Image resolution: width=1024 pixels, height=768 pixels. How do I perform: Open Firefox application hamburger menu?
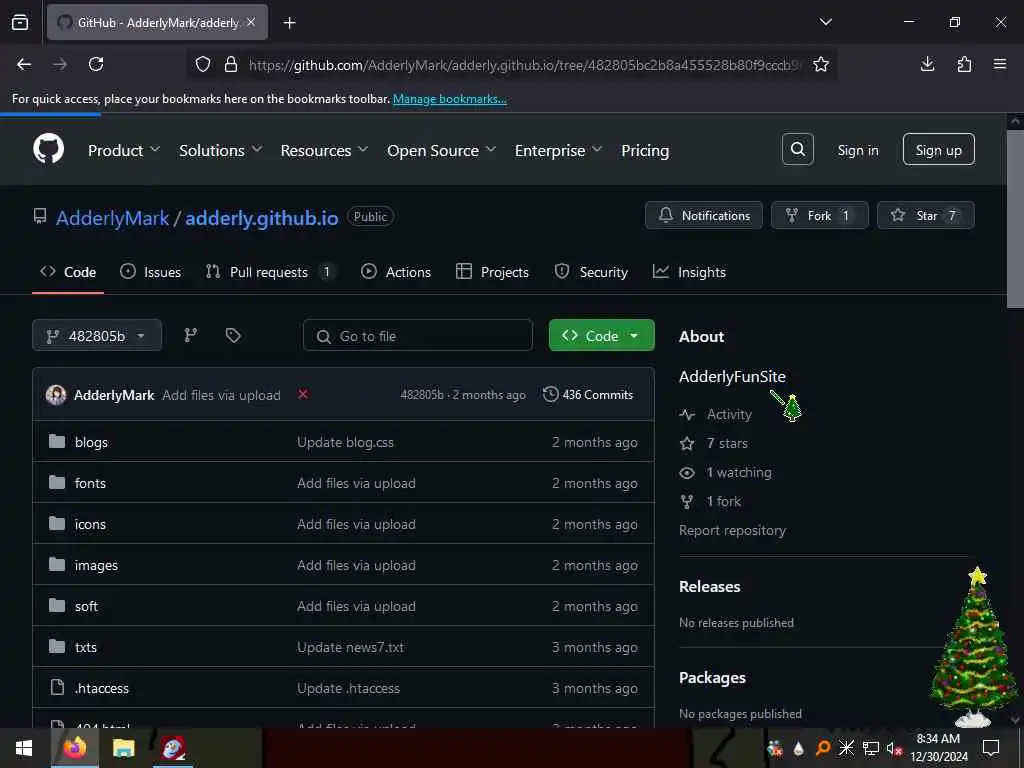click(x=1000, y=64)
